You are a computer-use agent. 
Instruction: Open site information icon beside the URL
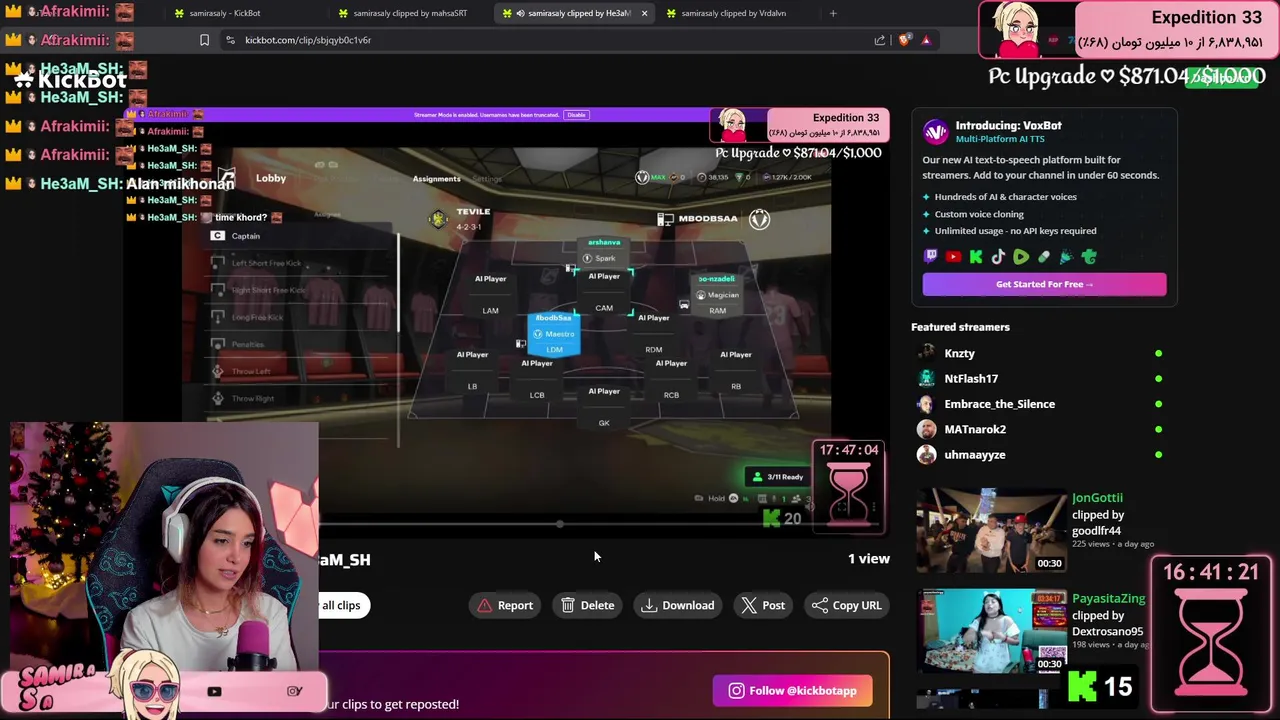tap(230, 40)
